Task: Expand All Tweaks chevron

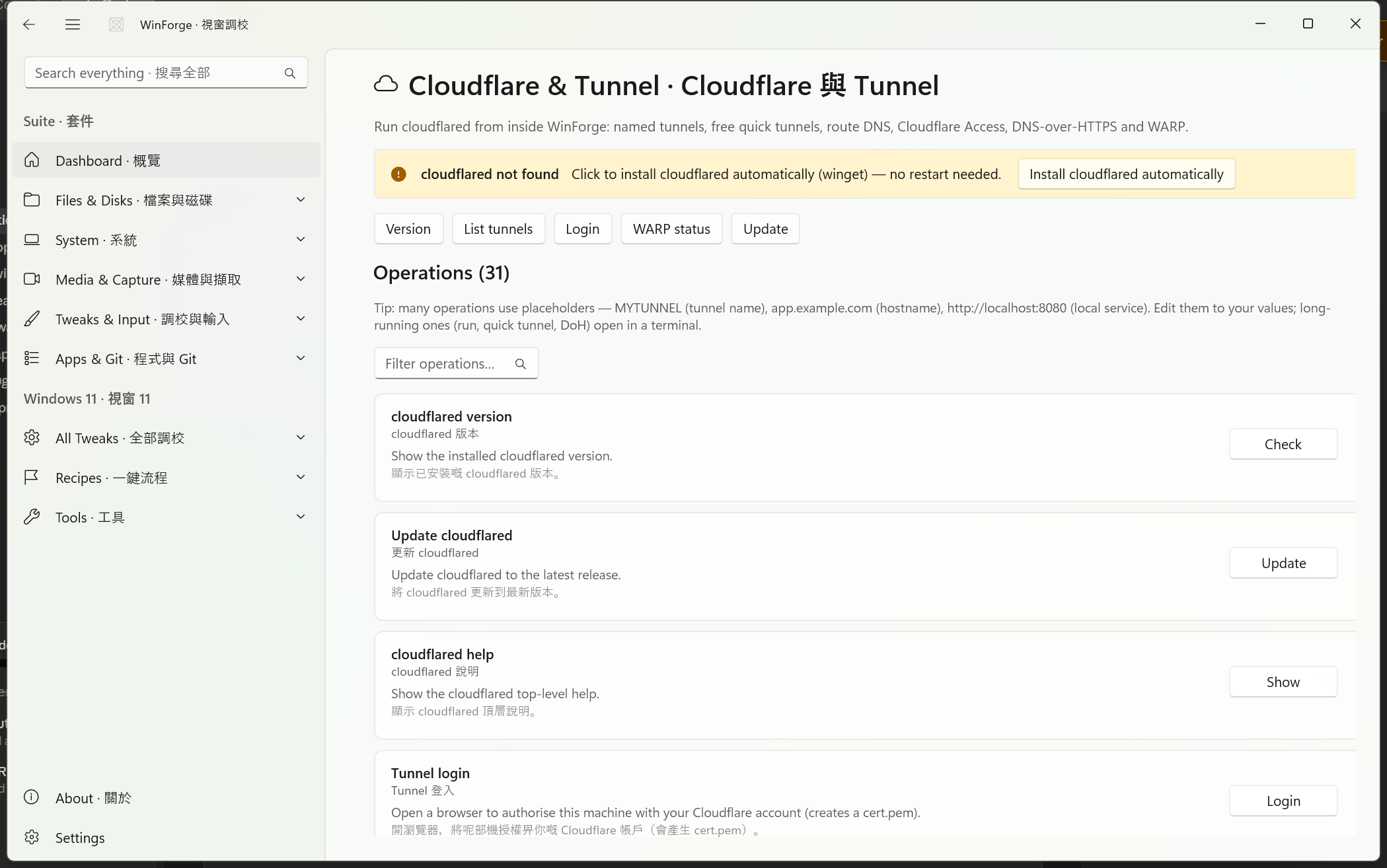Action: tap(301, 438)
